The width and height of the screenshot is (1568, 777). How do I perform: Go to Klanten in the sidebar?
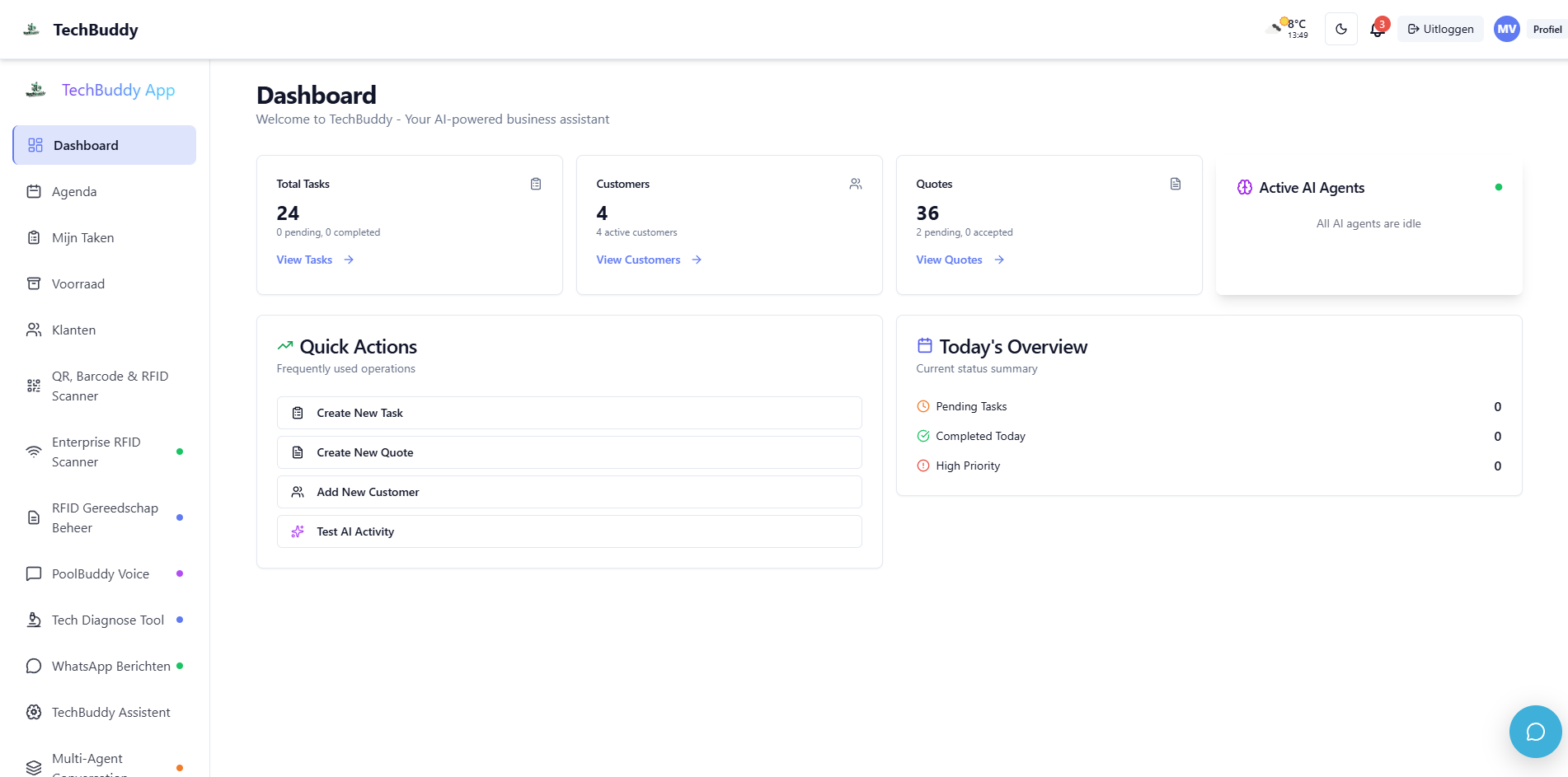click(105, 330)
